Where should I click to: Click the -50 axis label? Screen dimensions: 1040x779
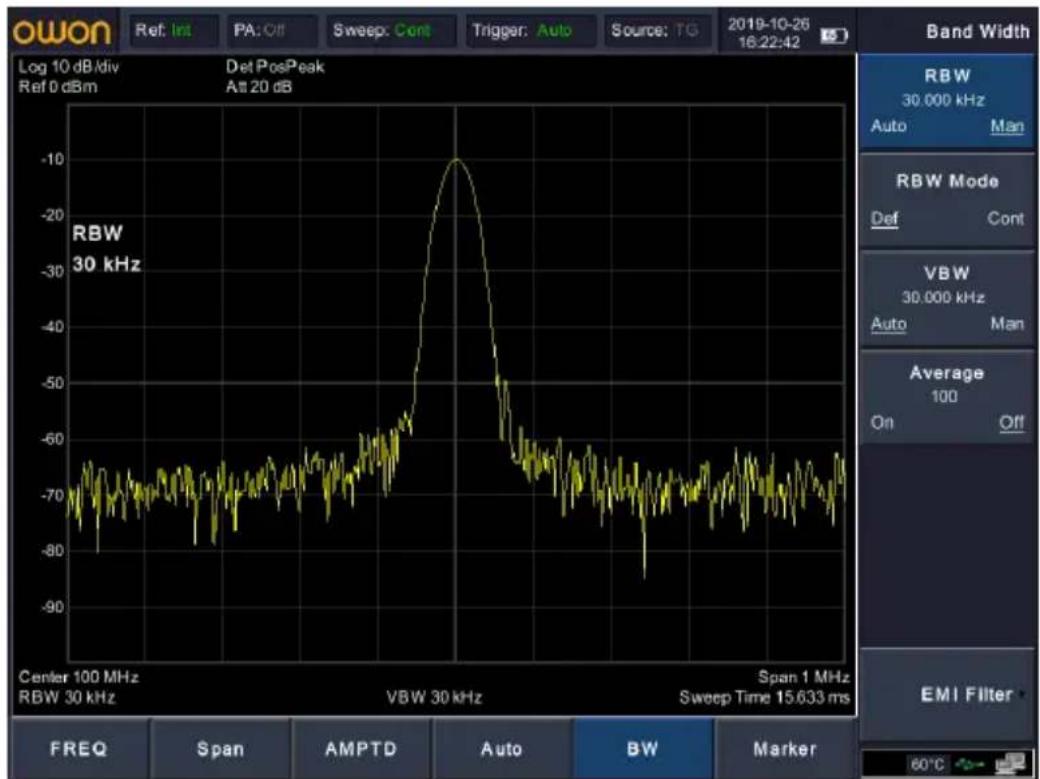[x=52, y=383]
